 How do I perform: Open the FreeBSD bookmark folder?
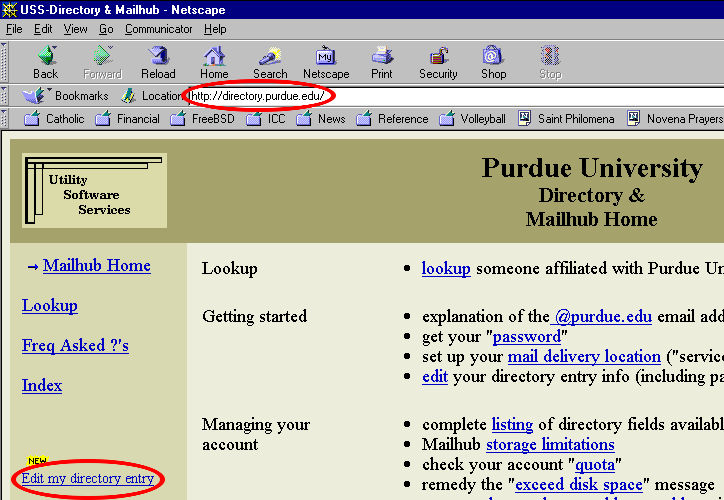click(x=202, y=119)
